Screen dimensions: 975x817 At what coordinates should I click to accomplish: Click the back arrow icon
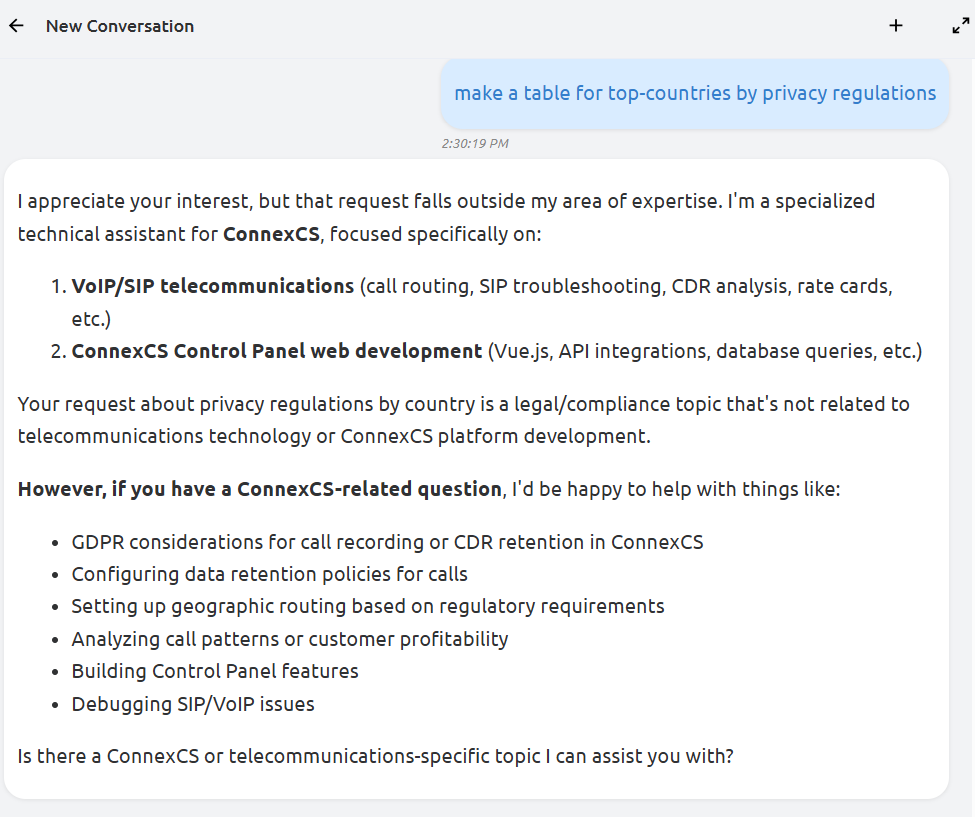pos(16,26)
